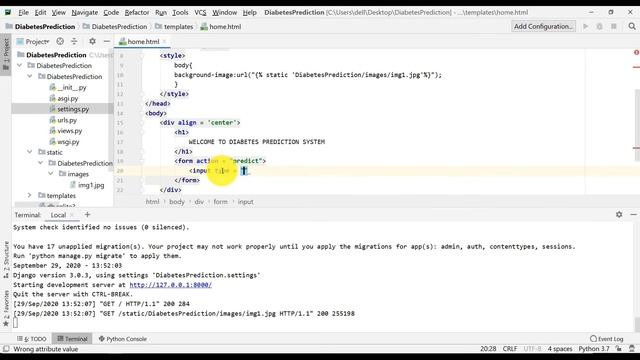Viewport: 640px width, 360px height.
Task: Open the Run menu
Action: coord(161,12)
